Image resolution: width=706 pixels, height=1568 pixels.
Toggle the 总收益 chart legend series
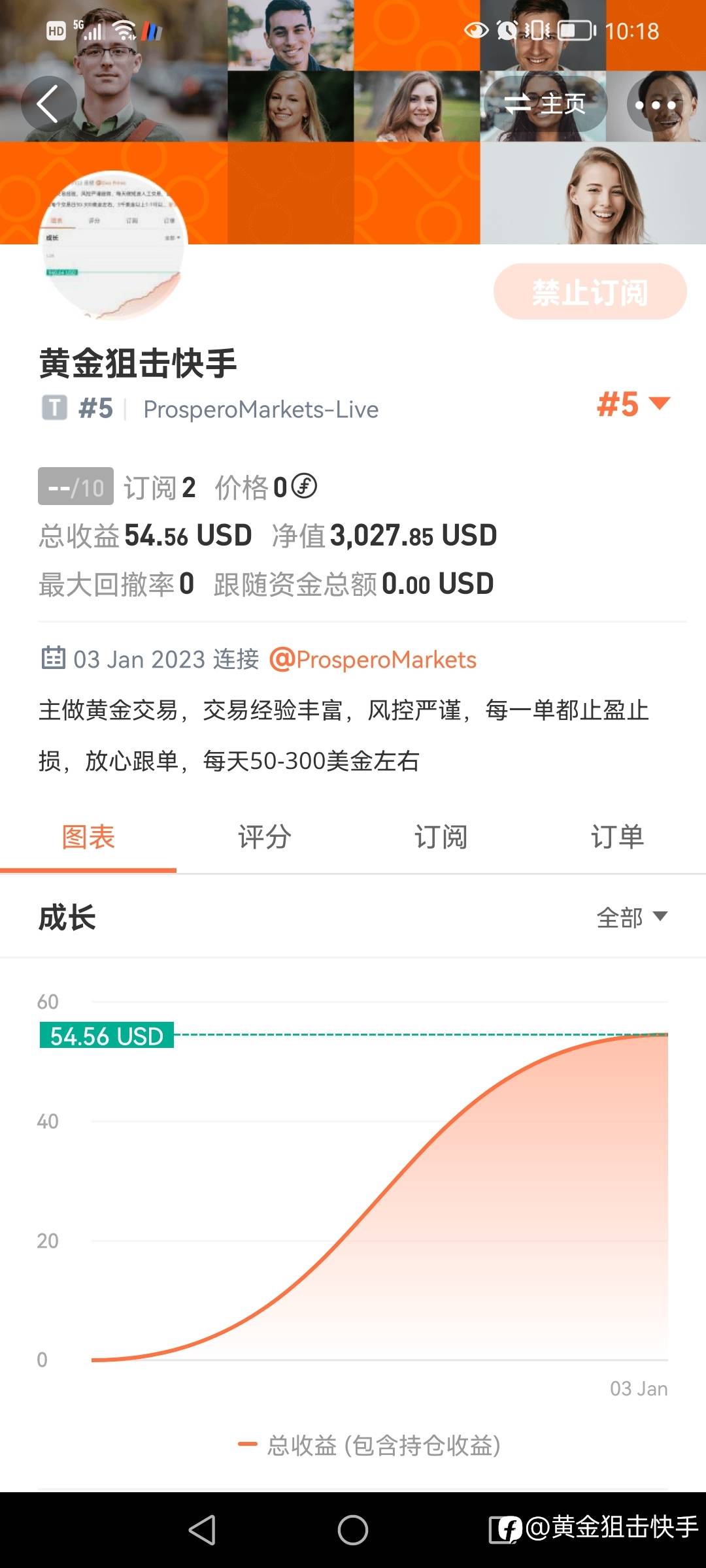coord(369,1445)
